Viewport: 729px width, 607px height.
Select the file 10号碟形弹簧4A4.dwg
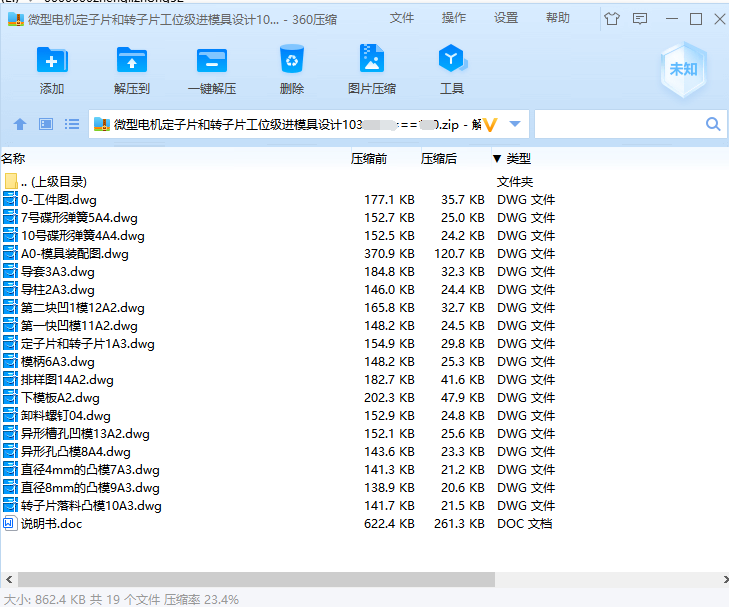(83, 236)
